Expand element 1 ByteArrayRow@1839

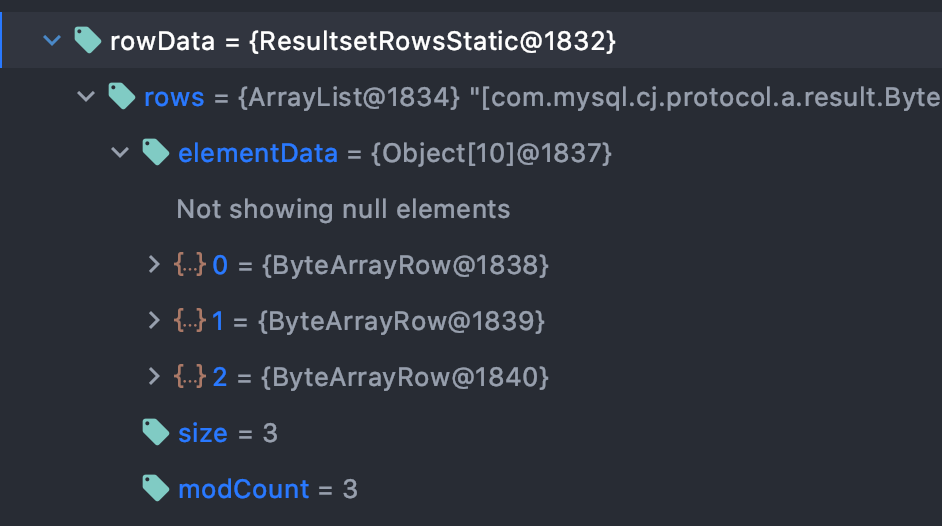pos(154,320)
